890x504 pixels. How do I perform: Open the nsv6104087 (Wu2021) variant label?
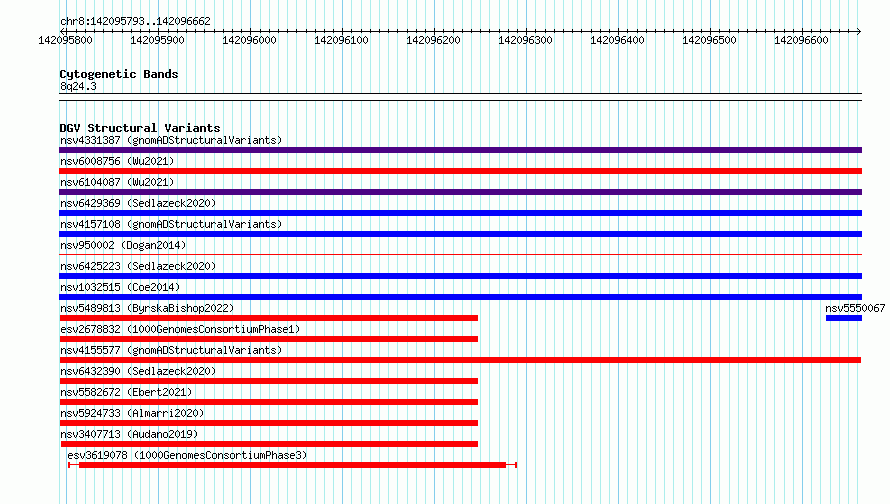[117, 182]
